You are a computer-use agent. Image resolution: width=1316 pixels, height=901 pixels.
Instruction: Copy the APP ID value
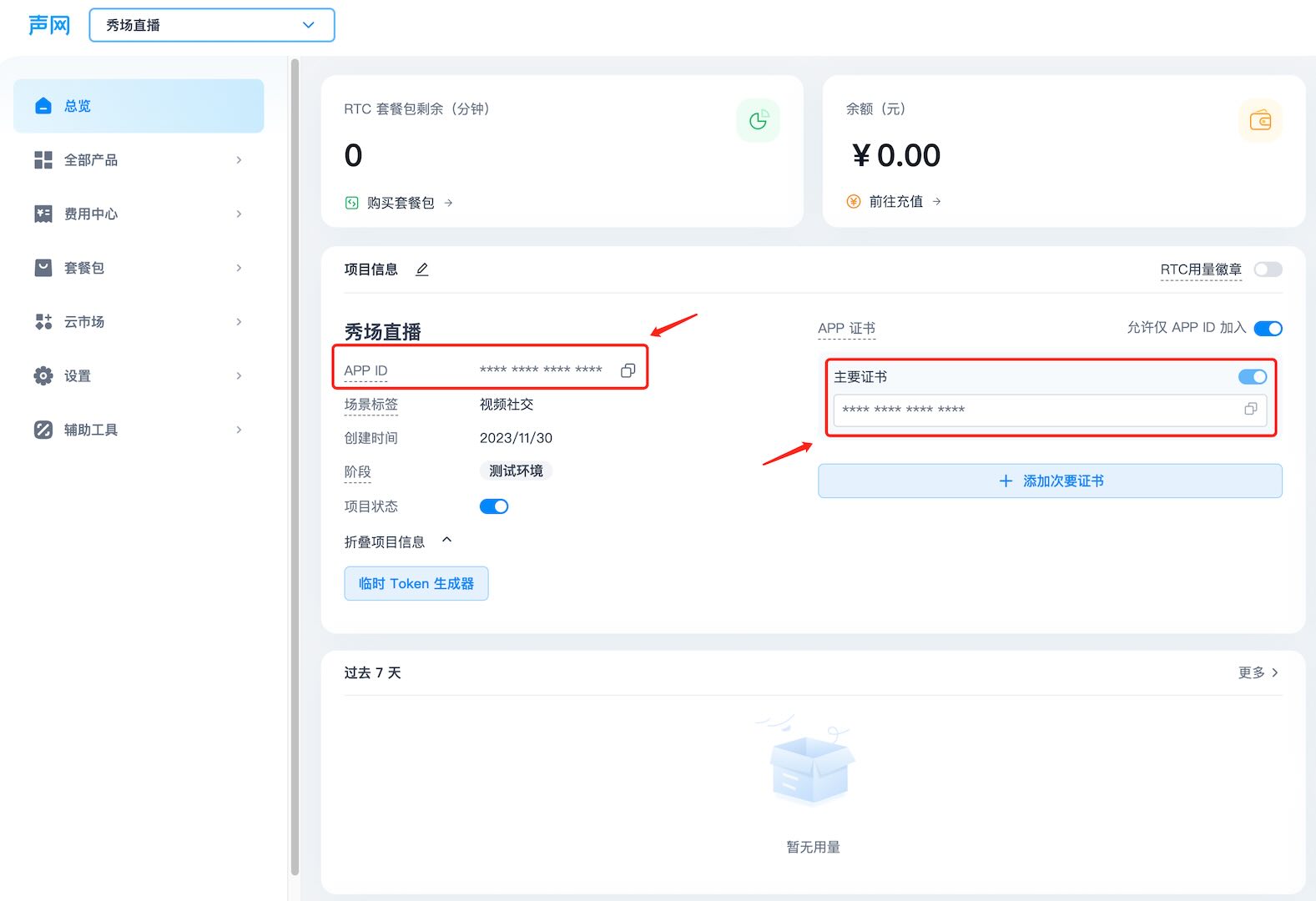628,370
